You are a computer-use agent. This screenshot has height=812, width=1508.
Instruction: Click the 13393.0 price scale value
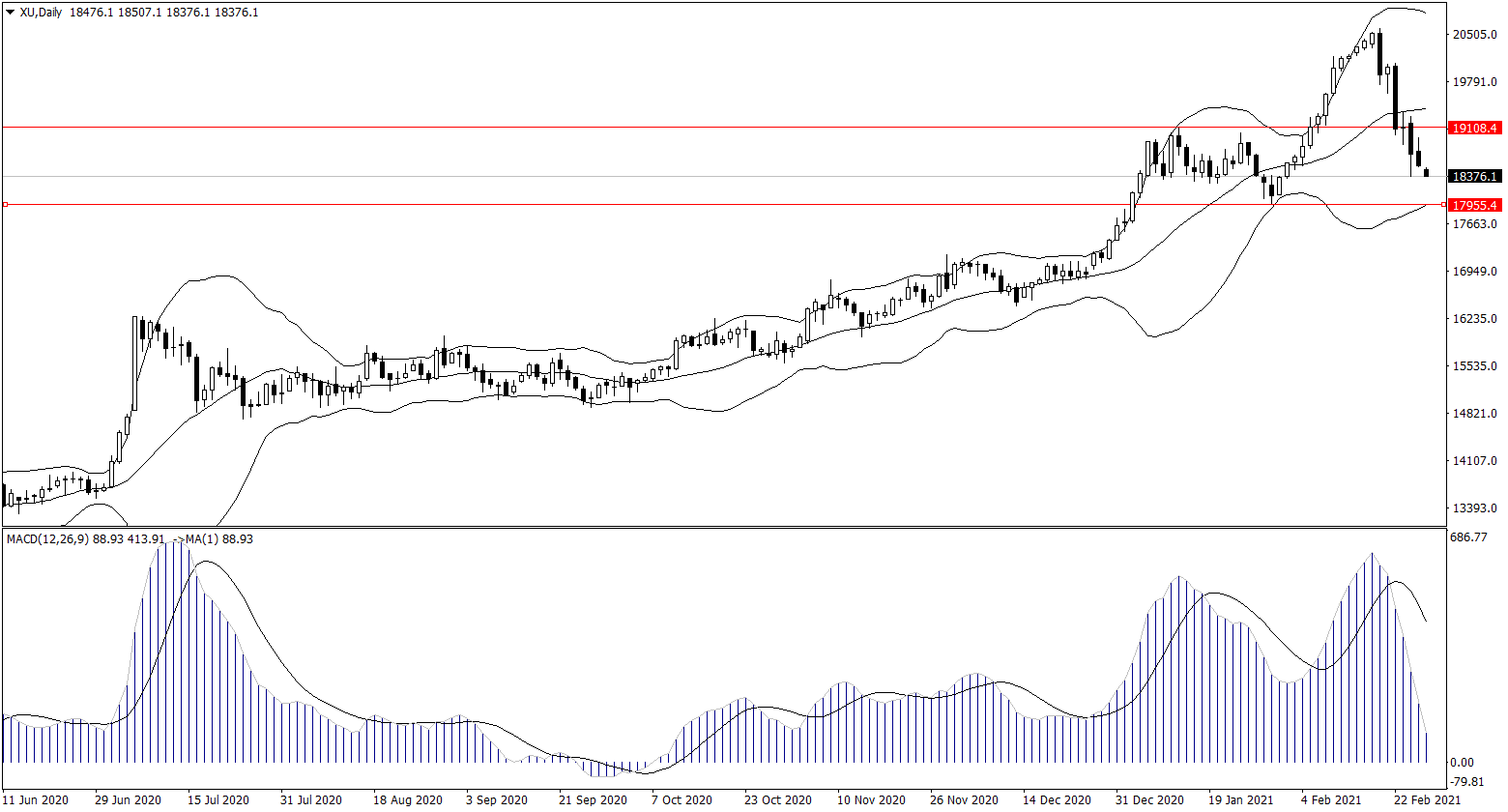pyautogui.click(x=1474, y=508)
